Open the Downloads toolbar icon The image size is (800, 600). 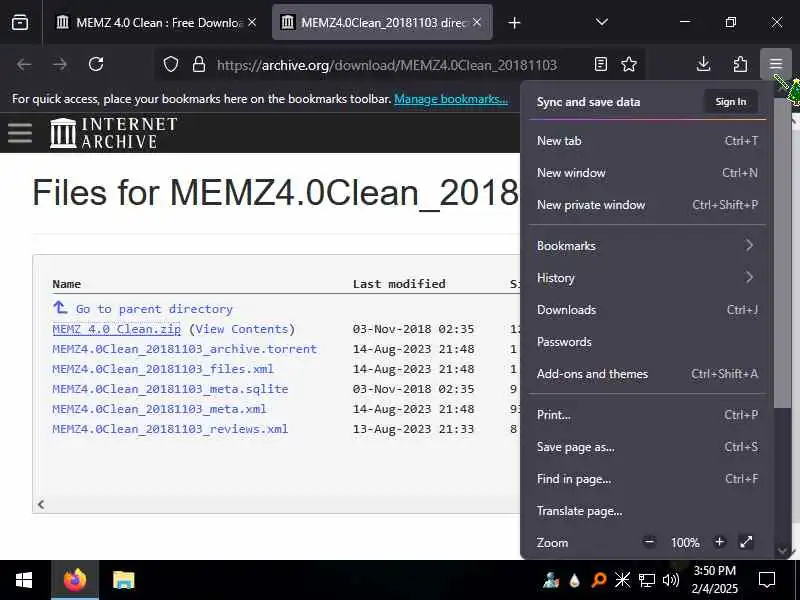click(x=704, y=64)
